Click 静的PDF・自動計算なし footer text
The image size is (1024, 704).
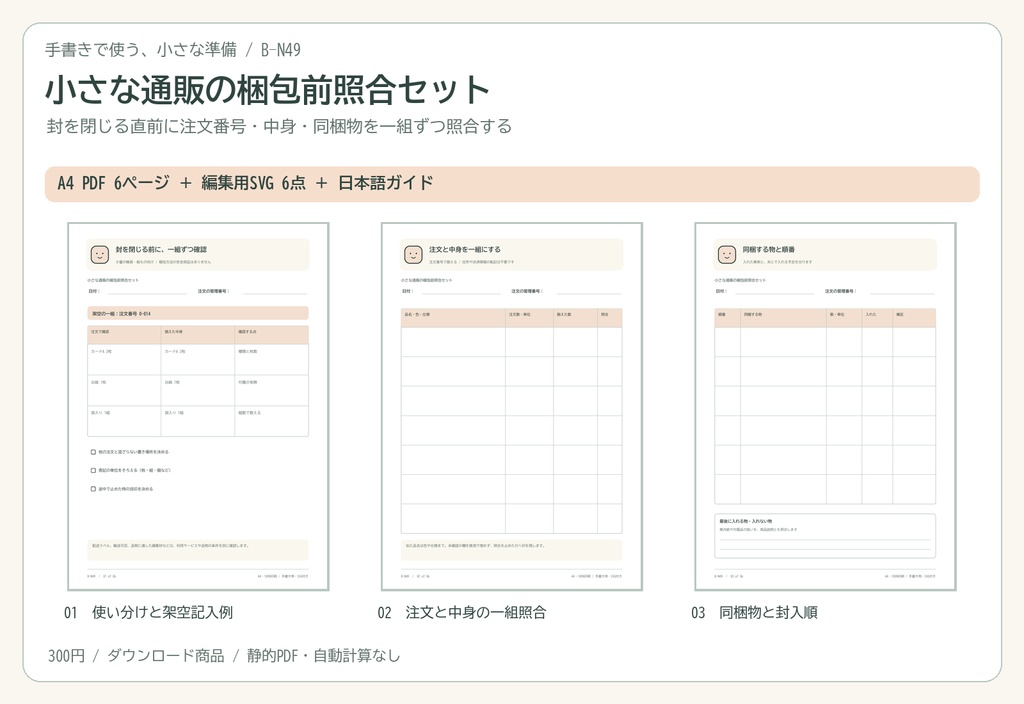[323, 656]
